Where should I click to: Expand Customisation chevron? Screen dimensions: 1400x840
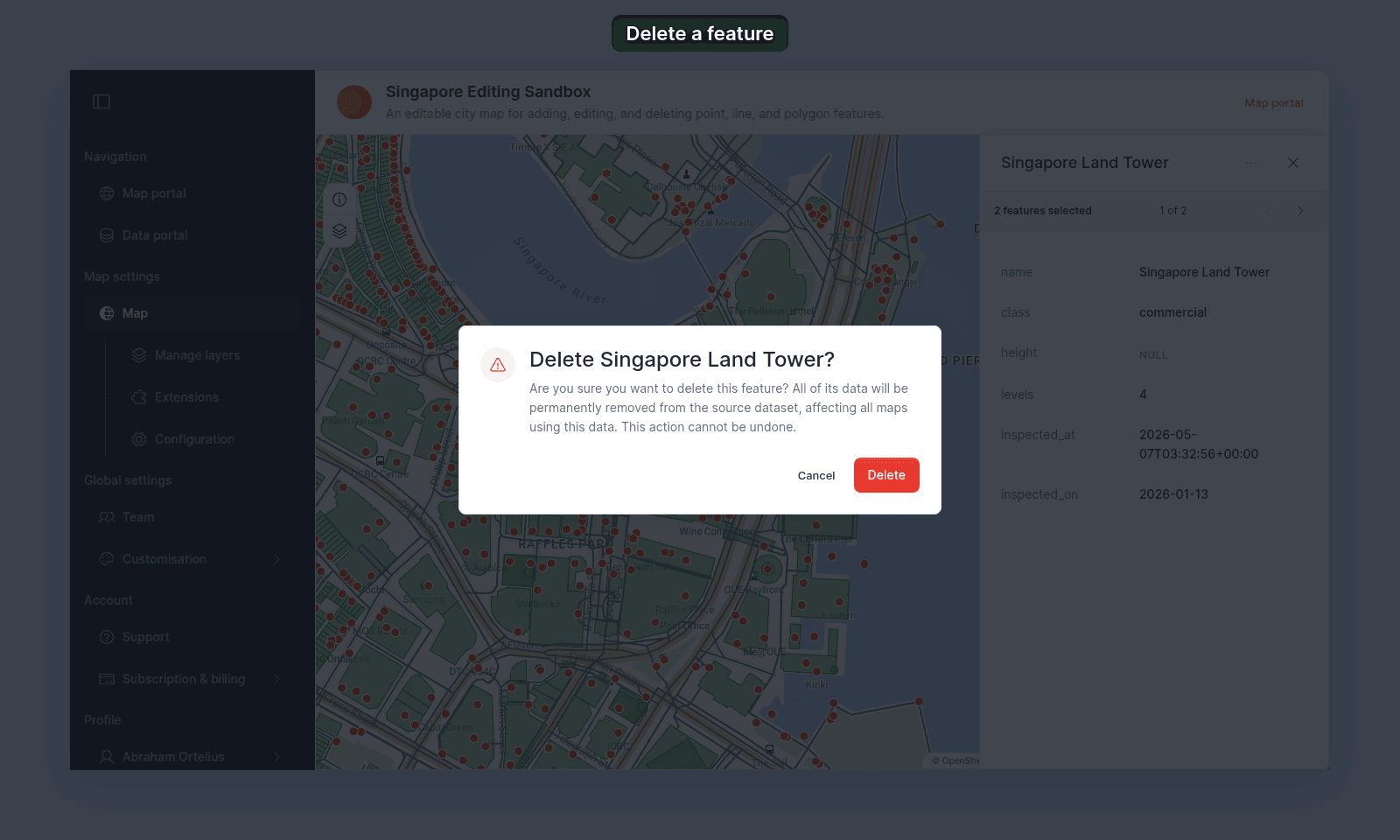point(277,559)
